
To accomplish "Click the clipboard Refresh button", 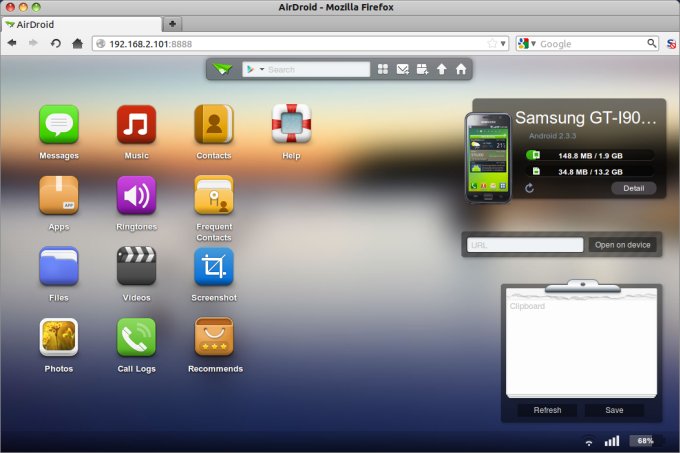I will (547, 410).
